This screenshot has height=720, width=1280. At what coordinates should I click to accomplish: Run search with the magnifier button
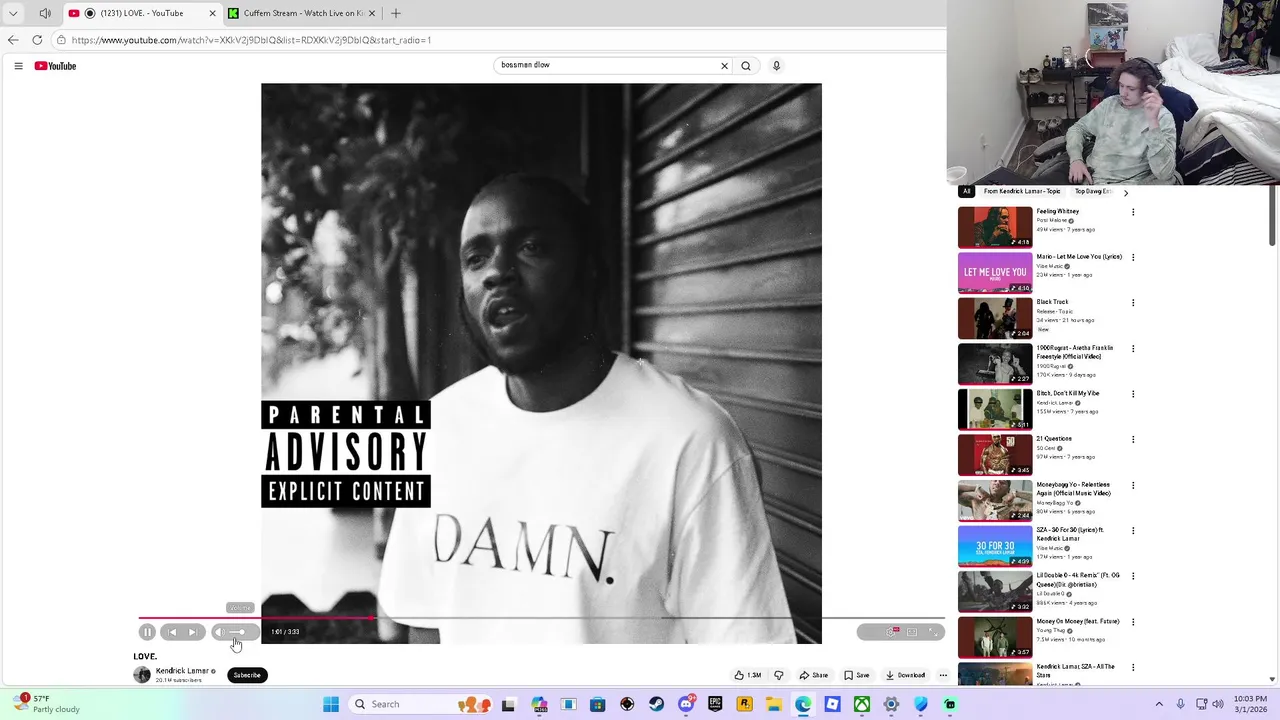[x=746, y=66]
